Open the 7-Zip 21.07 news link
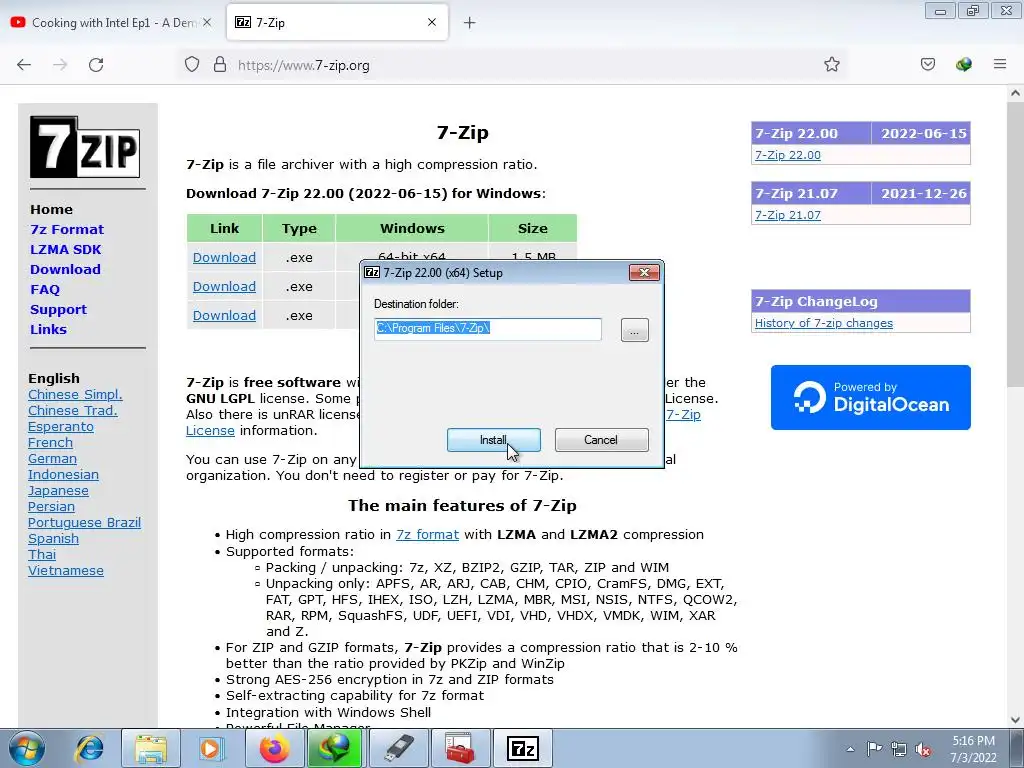Image resolution: width=1024 pixels, height=768 pixels. pos(788,215)
